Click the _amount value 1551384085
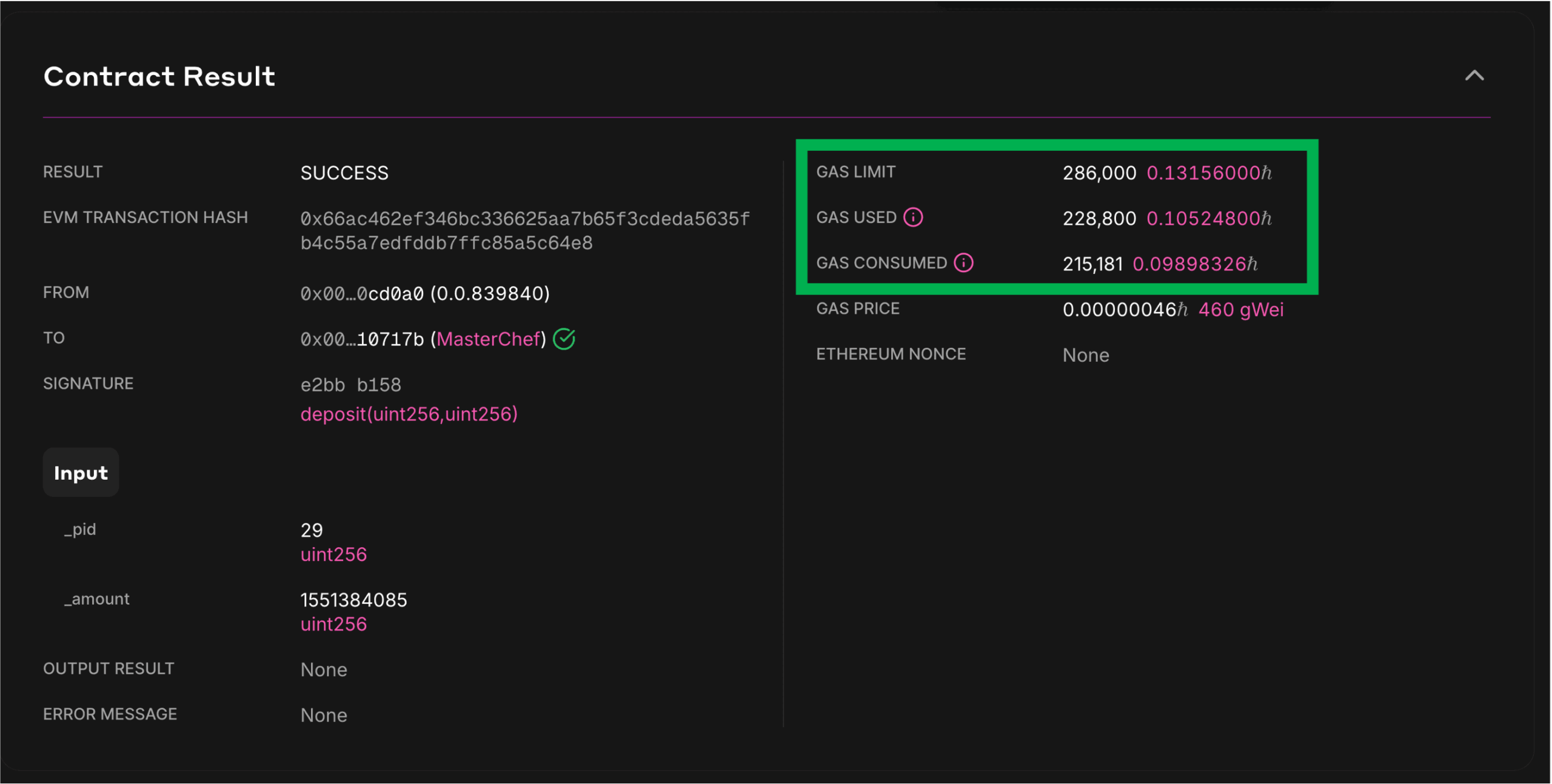The width and height of the screenshot is (1552, 784). [x=353, y=600]
